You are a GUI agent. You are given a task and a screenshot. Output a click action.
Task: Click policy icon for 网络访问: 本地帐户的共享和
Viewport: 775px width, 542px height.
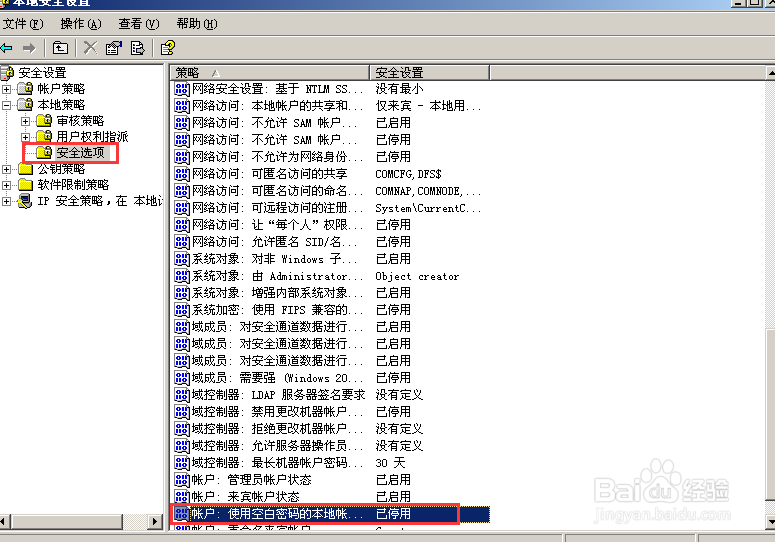pos(182,106)
